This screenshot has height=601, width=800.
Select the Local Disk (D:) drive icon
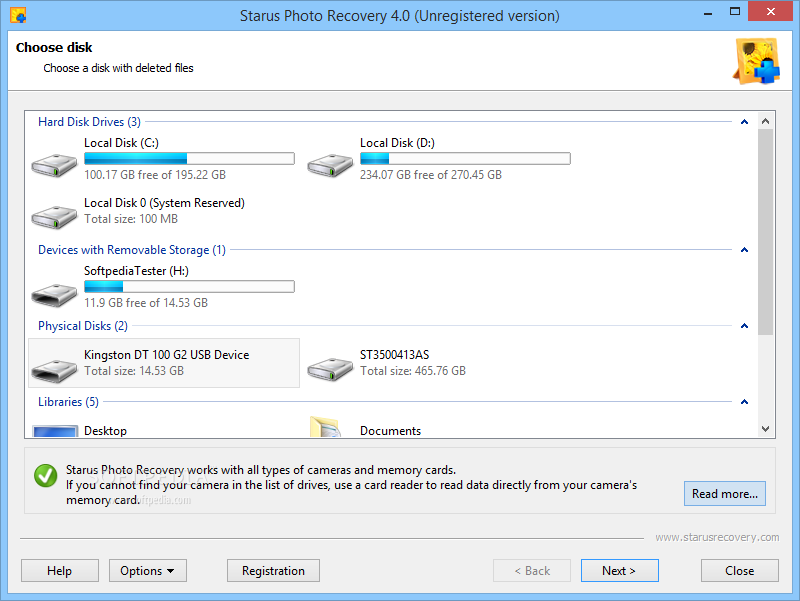330,165
